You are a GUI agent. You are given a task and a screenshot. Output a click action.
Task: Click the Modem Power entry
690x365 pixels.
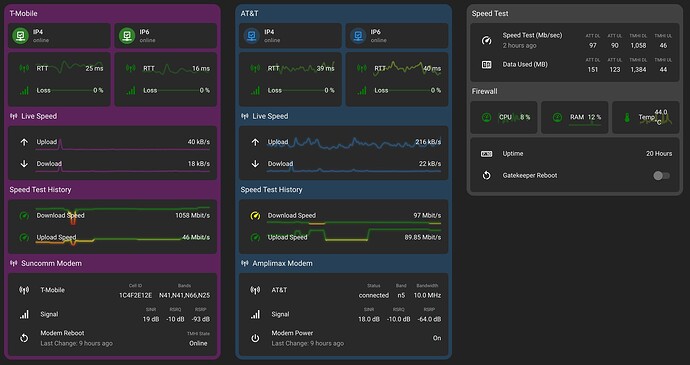(x=344, y=338)
